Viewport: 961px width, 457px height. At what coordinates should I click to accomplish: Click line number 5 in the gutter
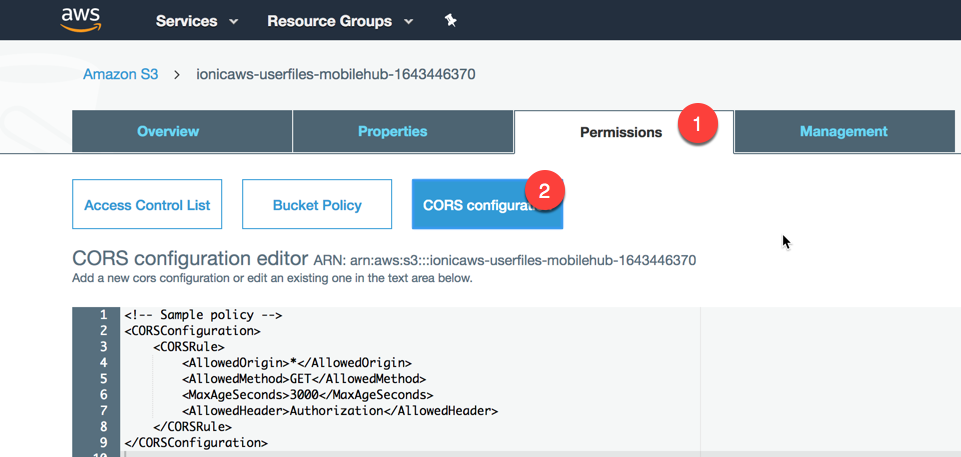coord(103,379)
